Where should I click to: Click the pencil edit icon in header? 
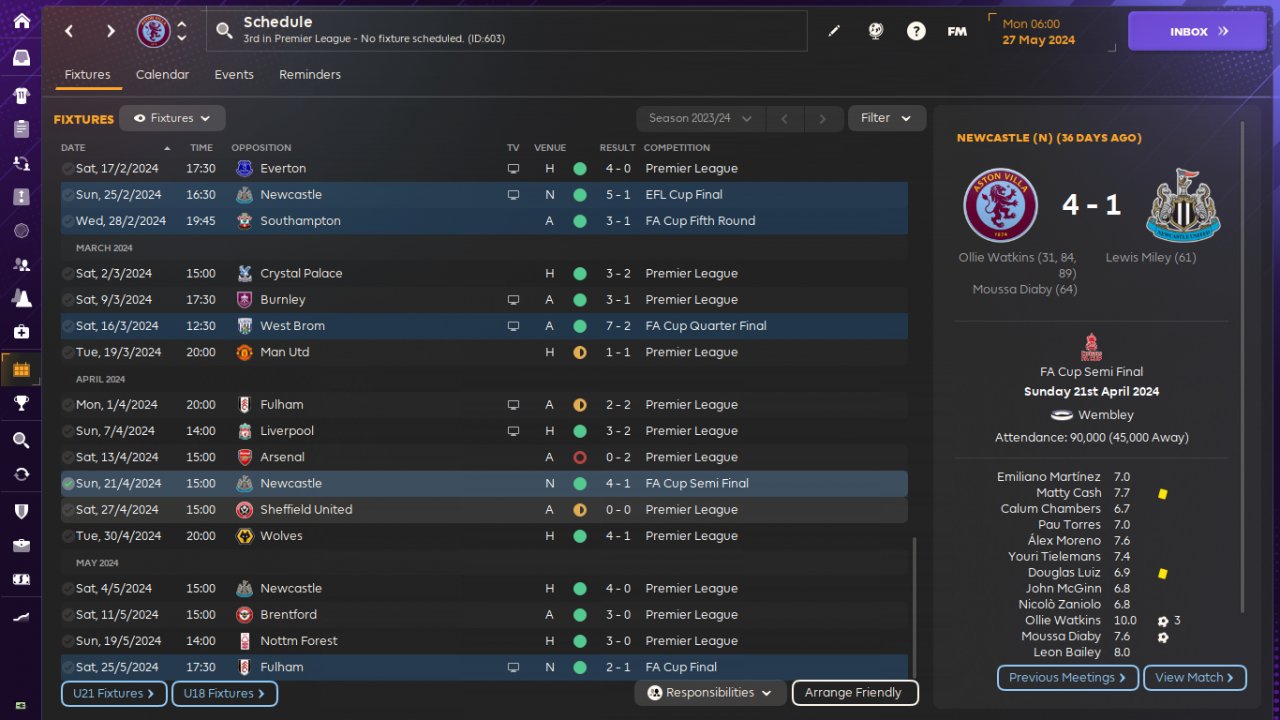coord(834,31)
